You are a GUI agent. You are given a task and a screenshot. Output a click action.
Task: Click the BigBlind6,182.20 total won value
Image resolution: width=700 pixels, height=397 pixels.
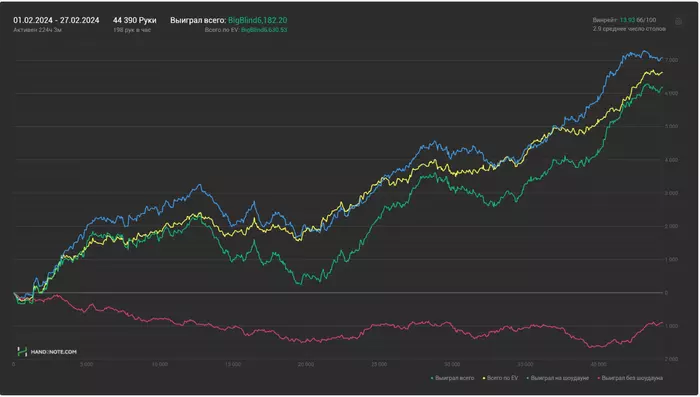tap(258, 20)
